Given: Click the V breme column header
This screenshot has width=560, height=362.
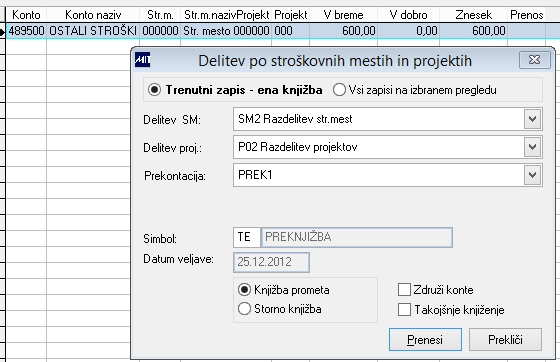Looking at the screenshot, I should click(x=343, y=15).
